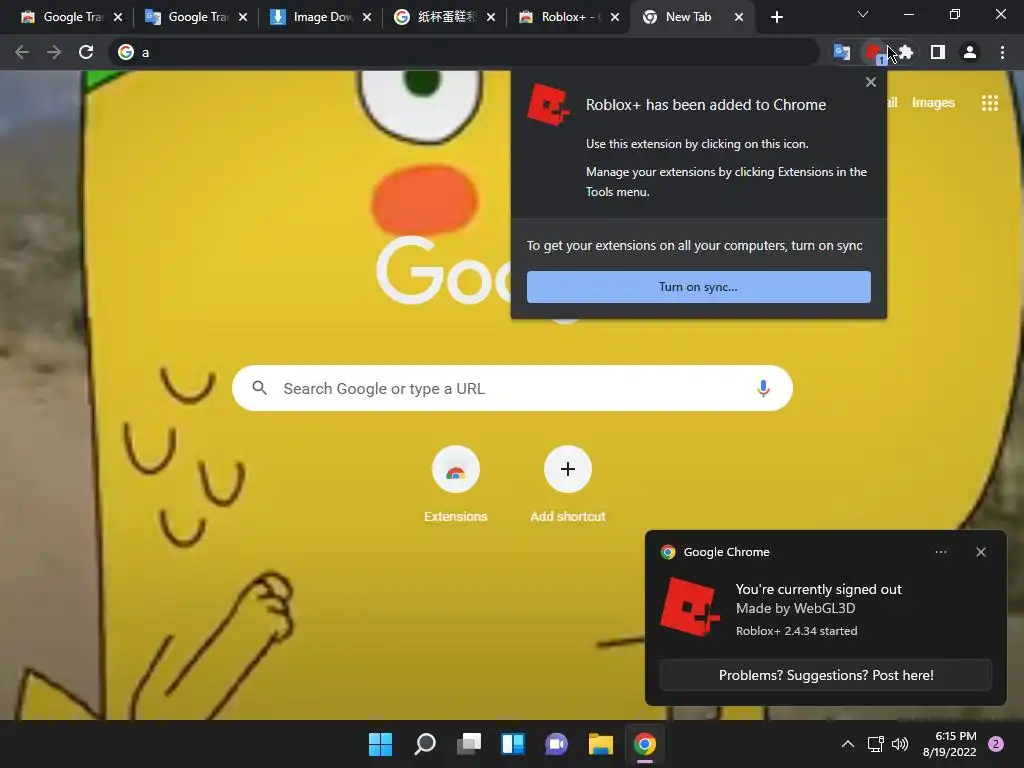This screenshot has width=1024, height=768.
Task: Open the Windows Start menu
Action: point(380,744)
